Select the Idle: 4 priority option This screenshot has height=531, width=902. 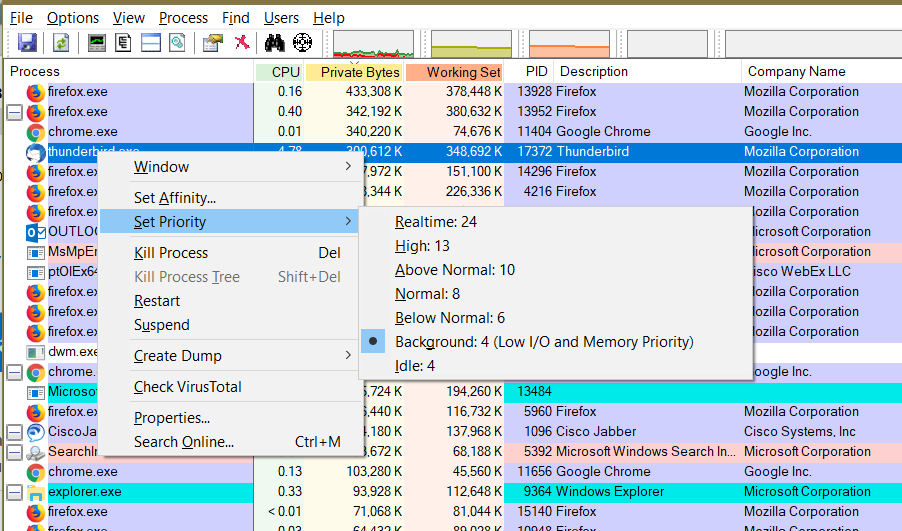pyautogui.click(x=414, y=366)
